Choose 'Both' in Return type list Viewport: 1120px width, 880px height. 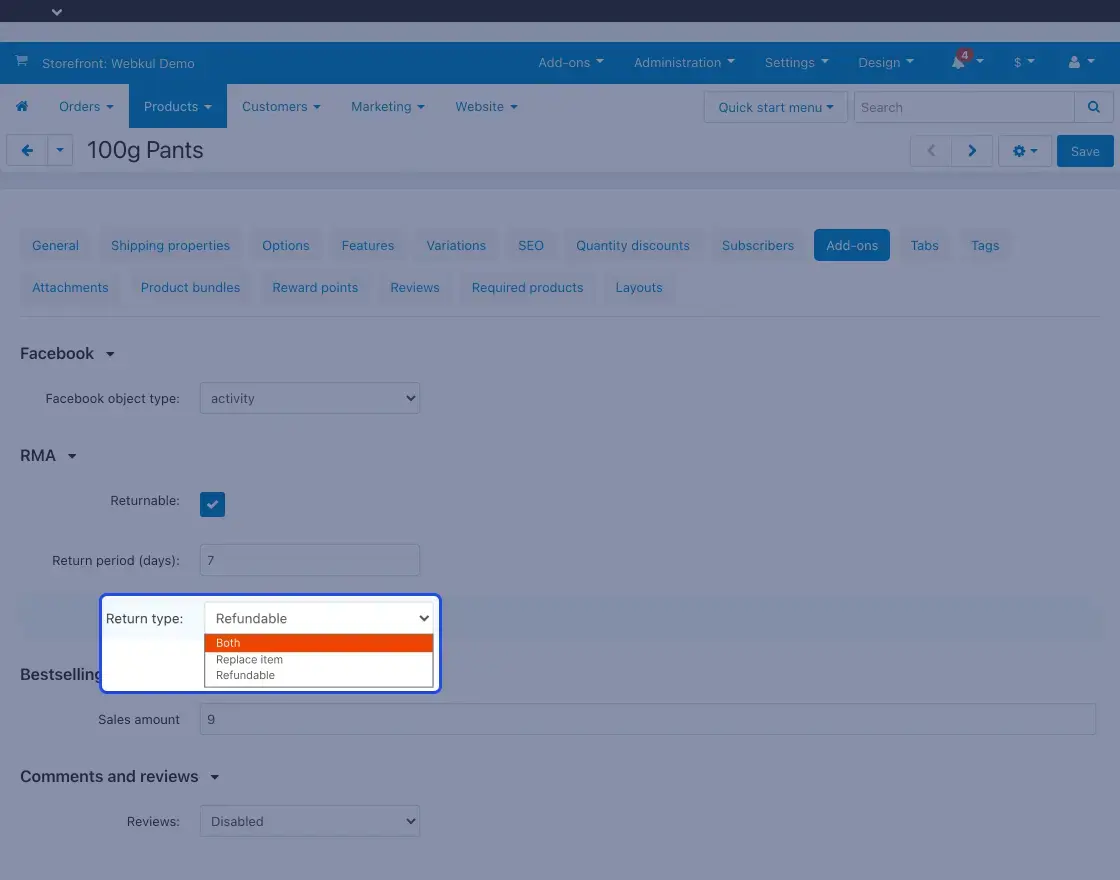318,643
